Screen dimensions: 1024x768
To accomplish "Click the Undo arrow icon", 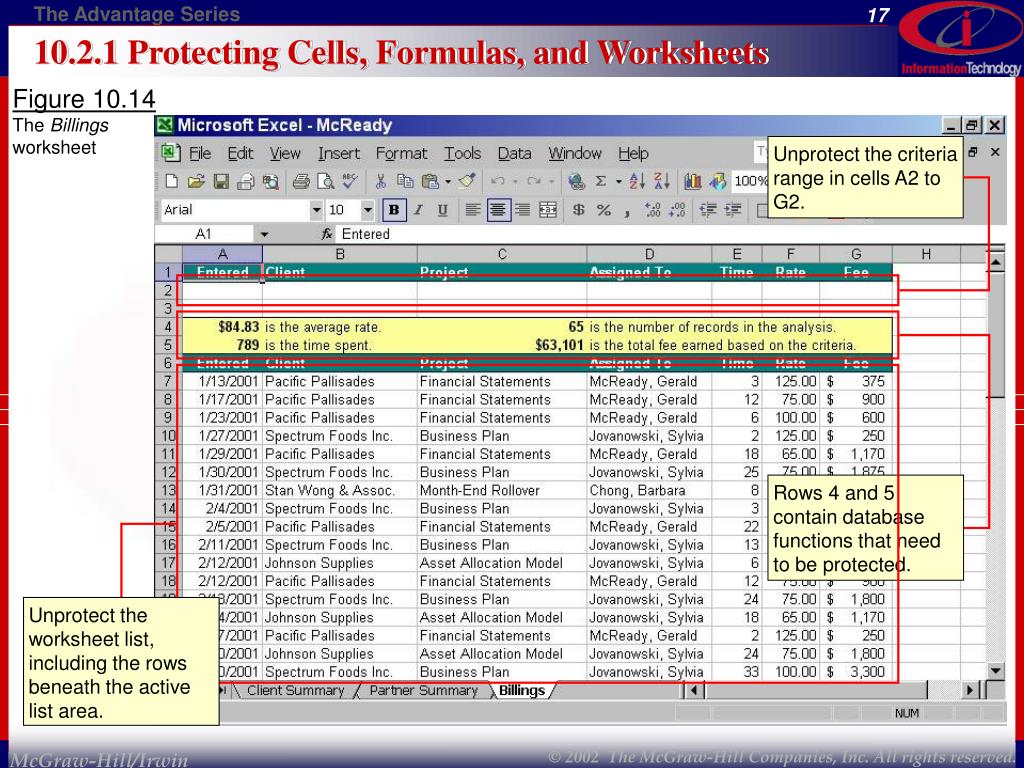I will click(497, 182).
